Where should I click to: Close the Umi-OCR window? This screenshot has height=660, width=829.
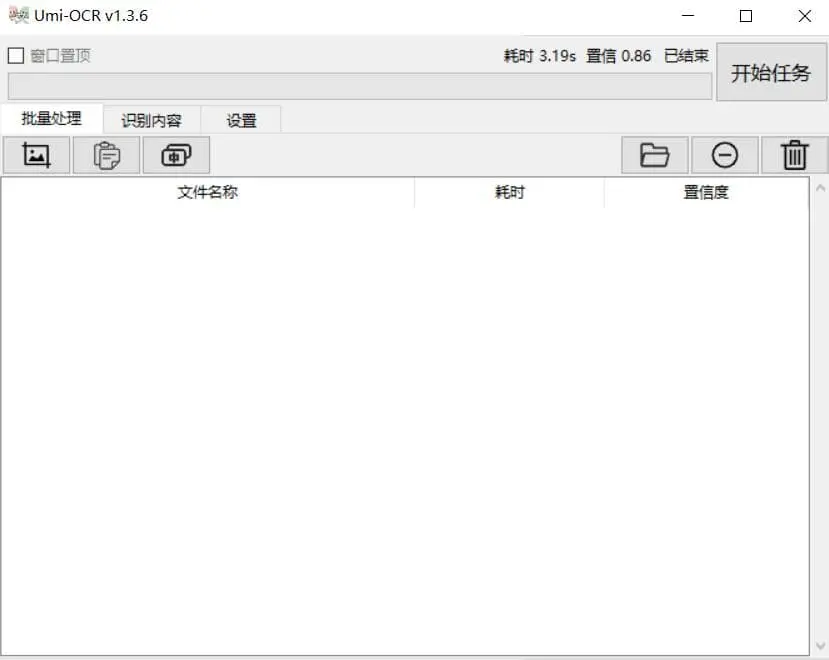pyautogui.click(x=805, y=16)
